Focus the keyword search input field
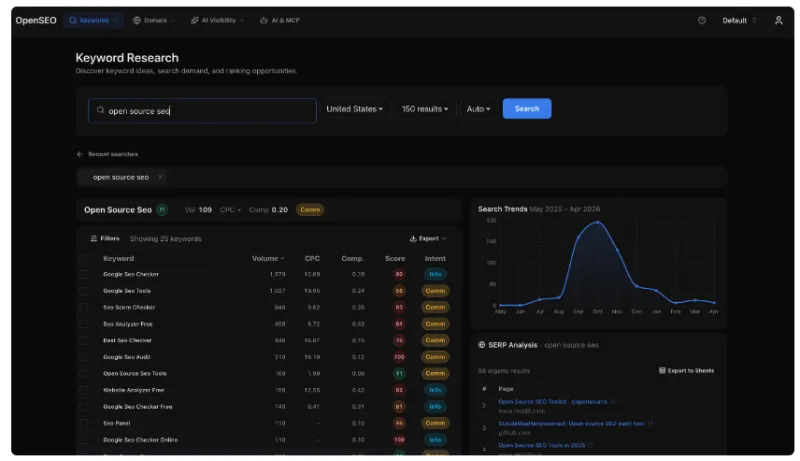This screenshot has height=461, width=800. click(x=203, y=111)
